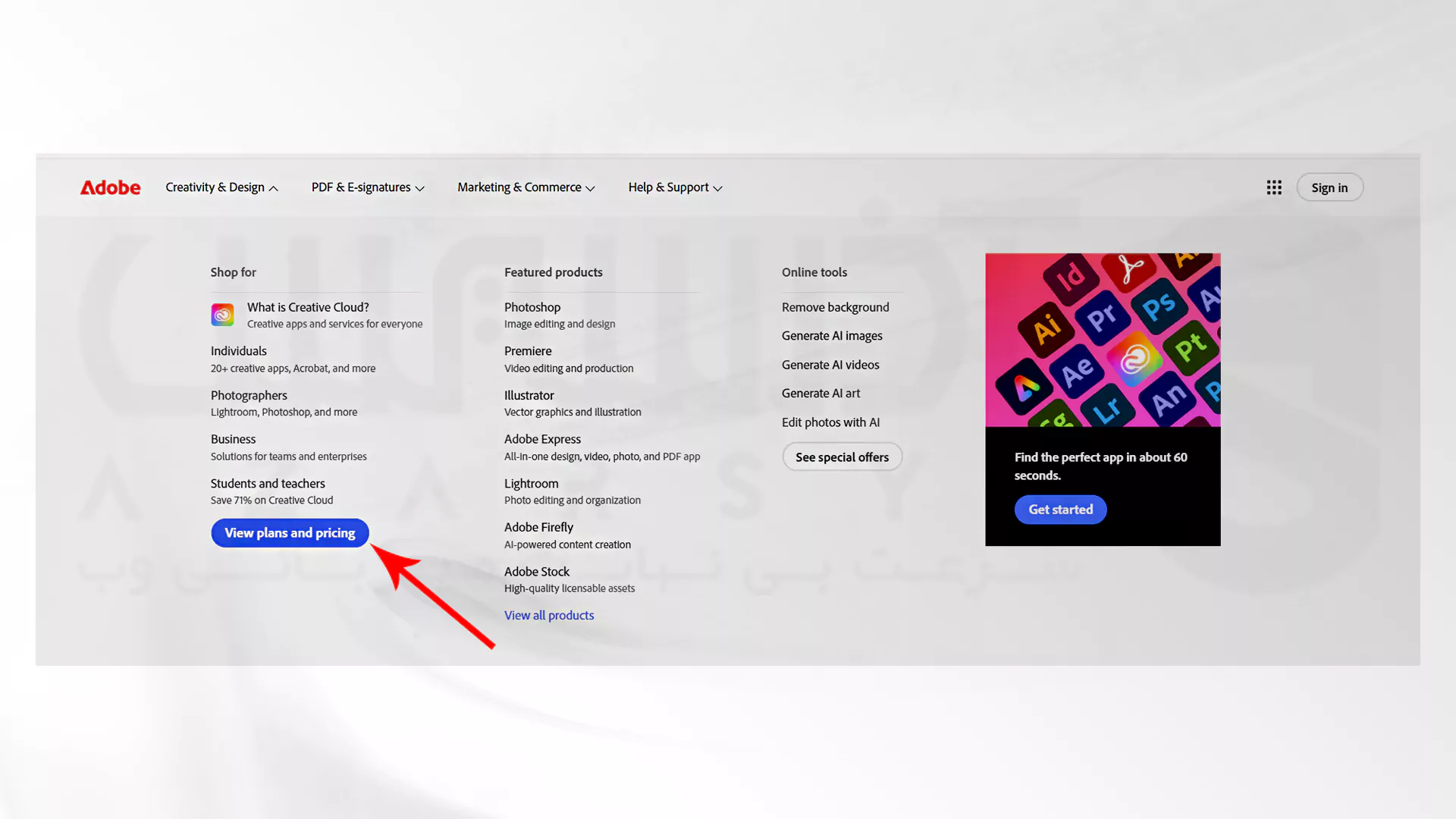Click Remove background online tool
The image size is (1456, 819).
(x=836, y=307)
